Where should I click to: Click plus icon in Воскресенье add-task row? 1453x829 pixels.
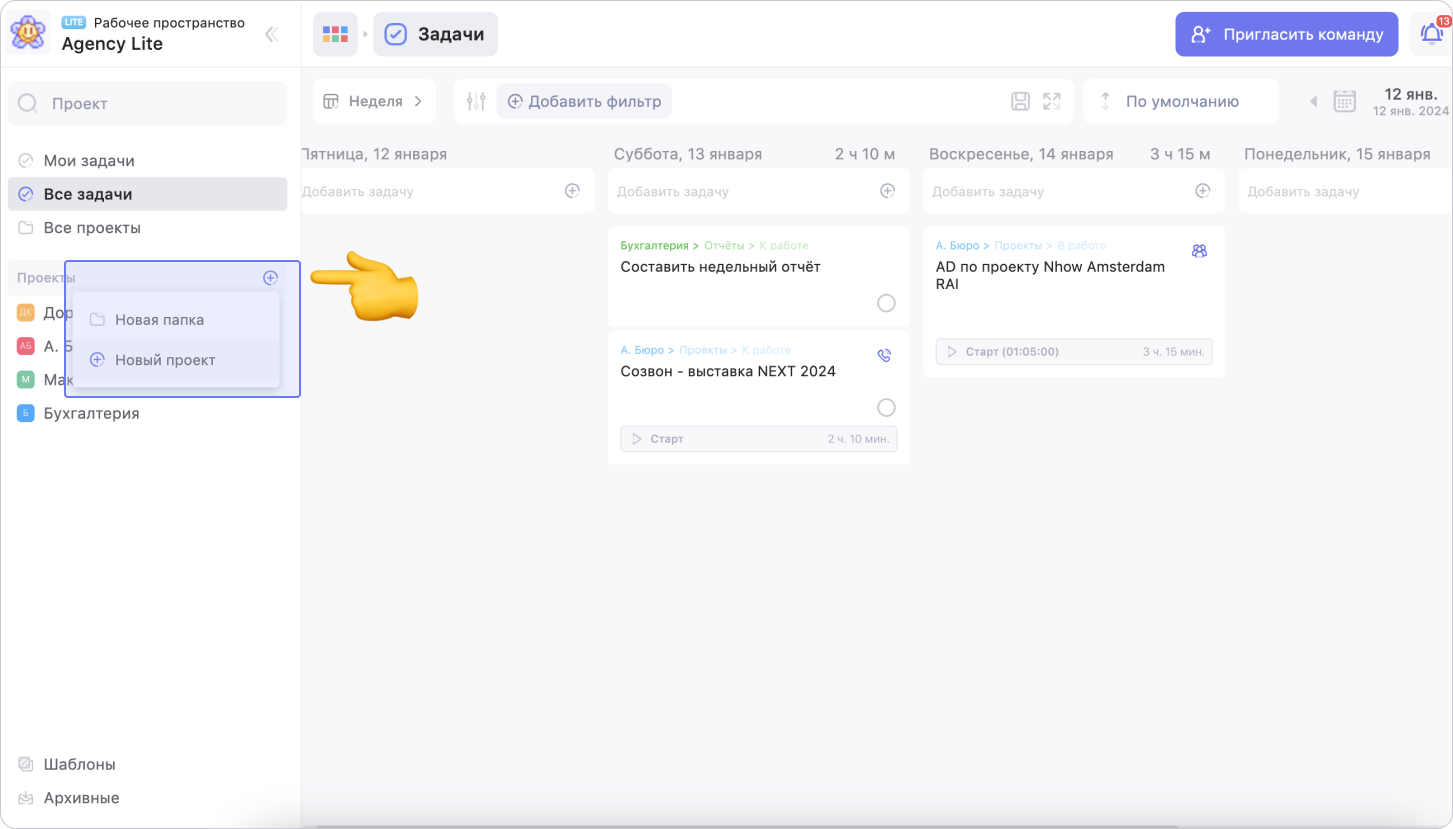pyautogui.click(x=1203, y=191)
